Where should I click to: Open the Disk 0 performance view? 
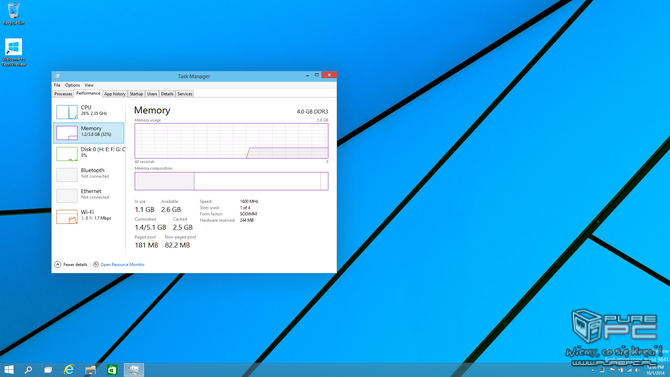(89, 154)
